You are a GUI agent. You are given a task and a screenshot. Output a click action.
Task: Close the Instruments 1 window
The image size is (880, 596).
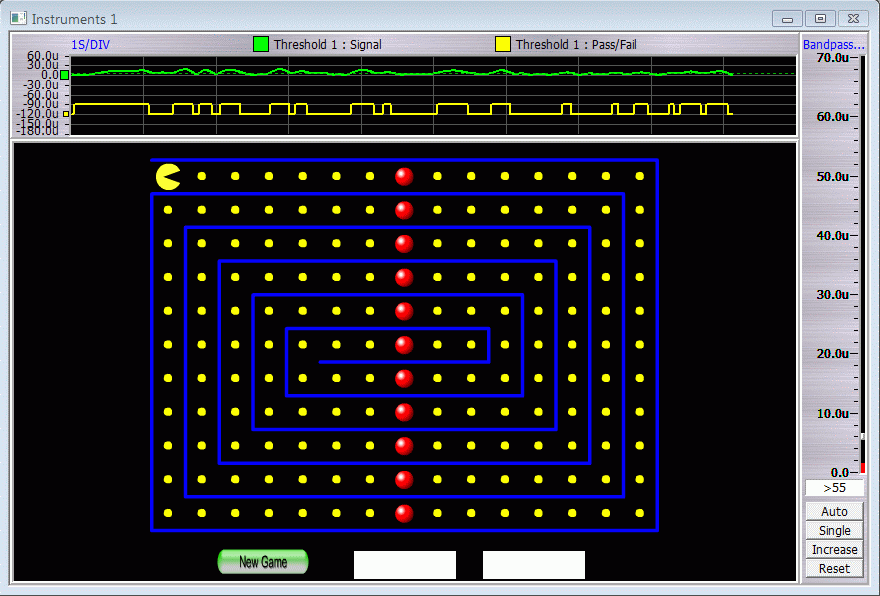(x=853, y=19)
